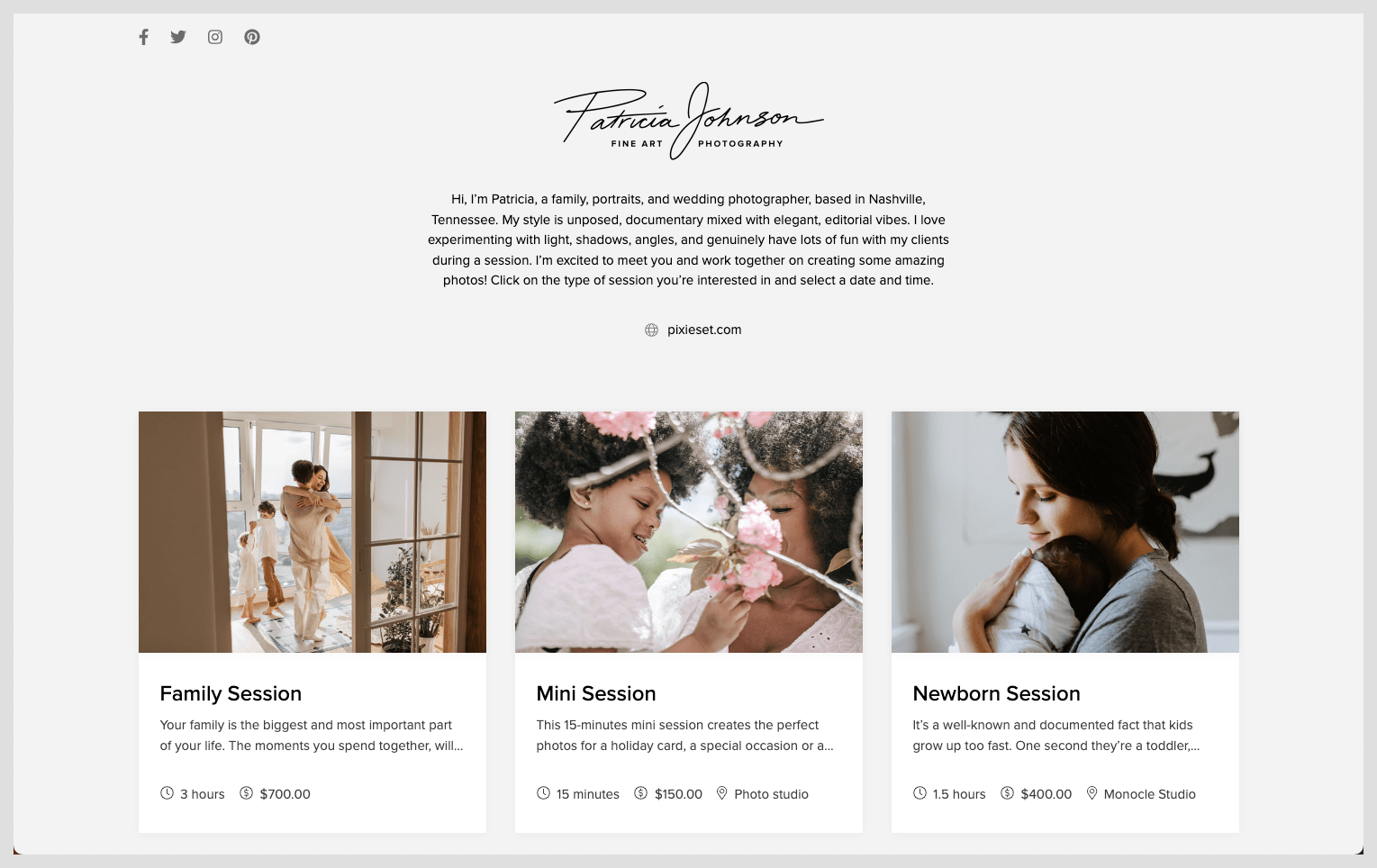This screenshot has height=868, width=1377.
Task: Click the dollar icon next to $150.00
Action: (x=640, y=793)
